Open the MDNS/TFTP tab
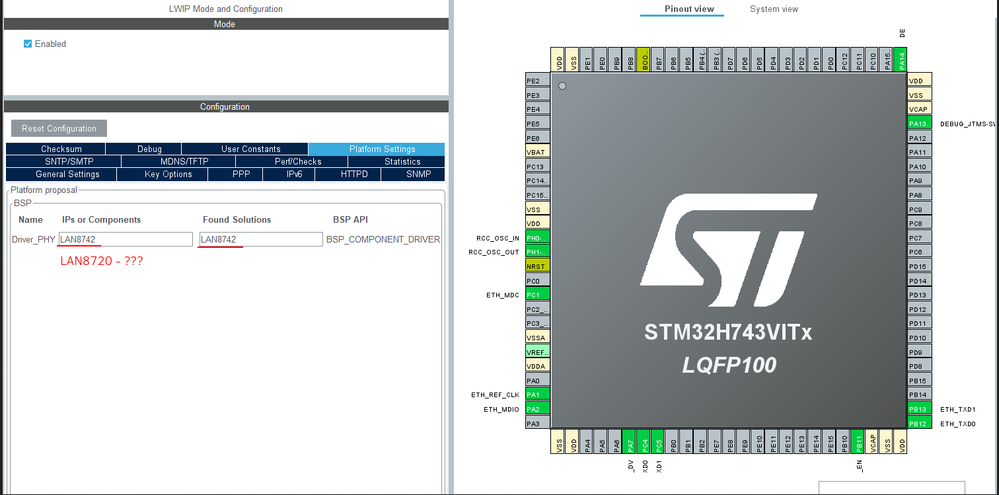The width and height of the screenshot is (999, 495). (178, 162)
